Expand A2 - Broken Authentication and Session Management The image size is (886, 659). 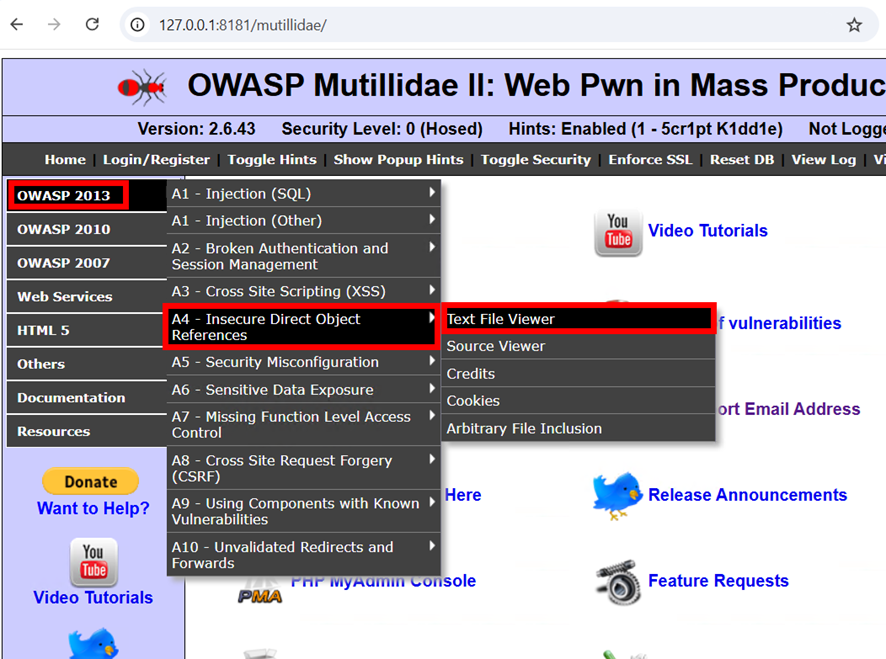[x=303, y=256]
